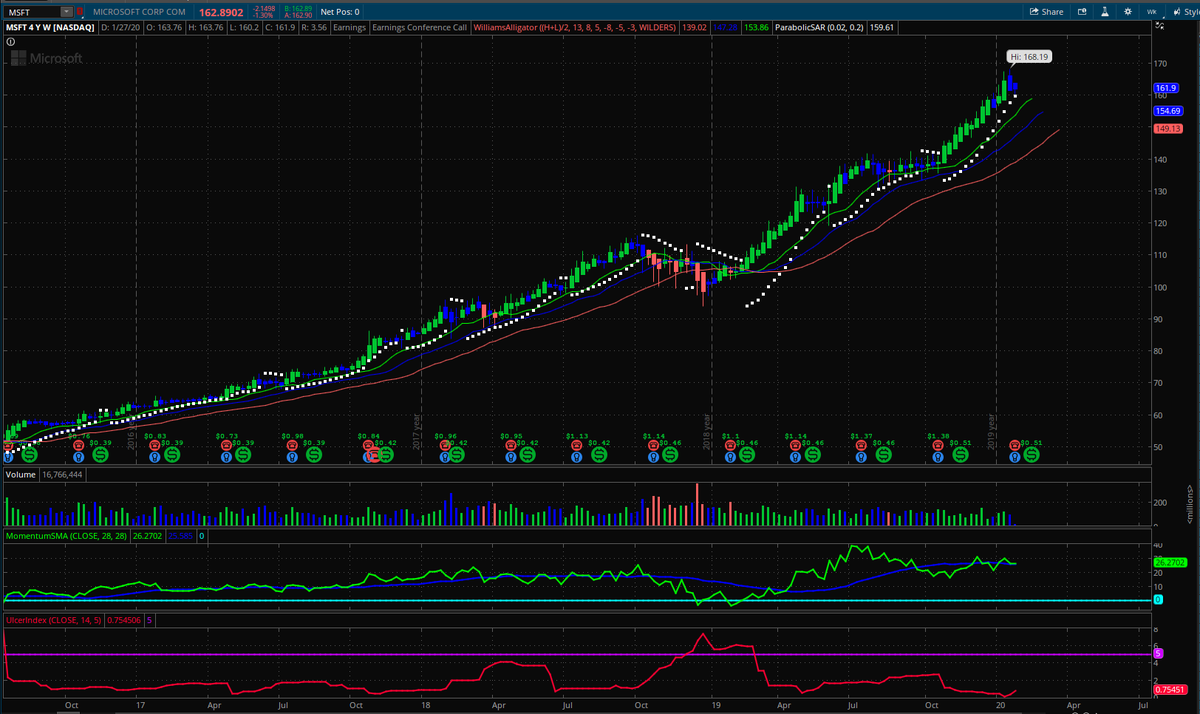Click the MSFT 4 Y W [NASDAQ] title
The height and width of the screenshot is (714, 1200).
coord(48,27)
